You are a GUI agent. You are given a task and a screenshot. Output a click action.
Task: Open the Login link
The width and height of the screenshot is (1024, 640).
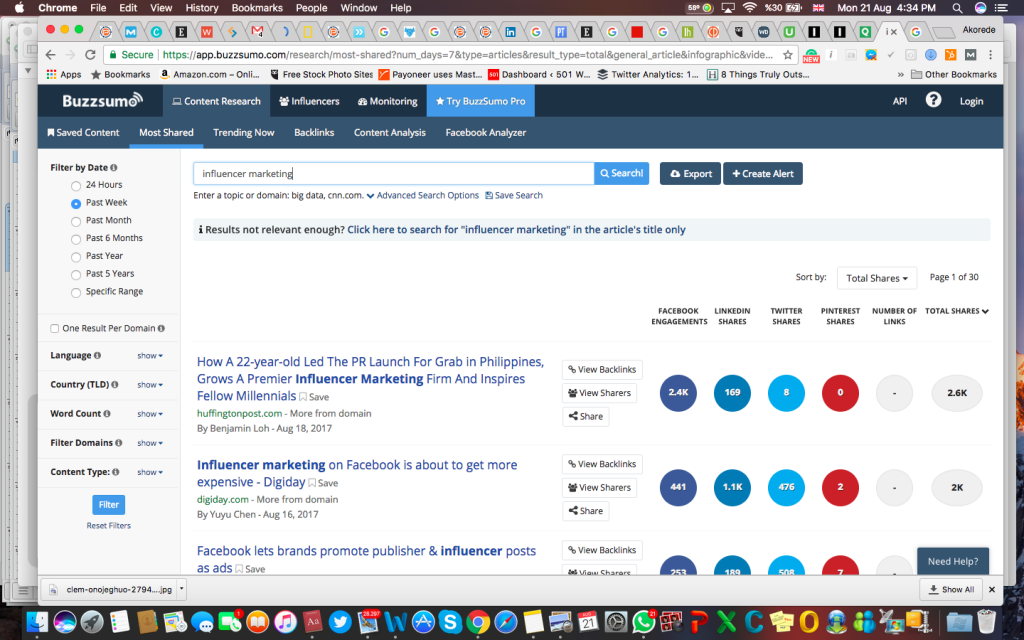coord(971,101)
